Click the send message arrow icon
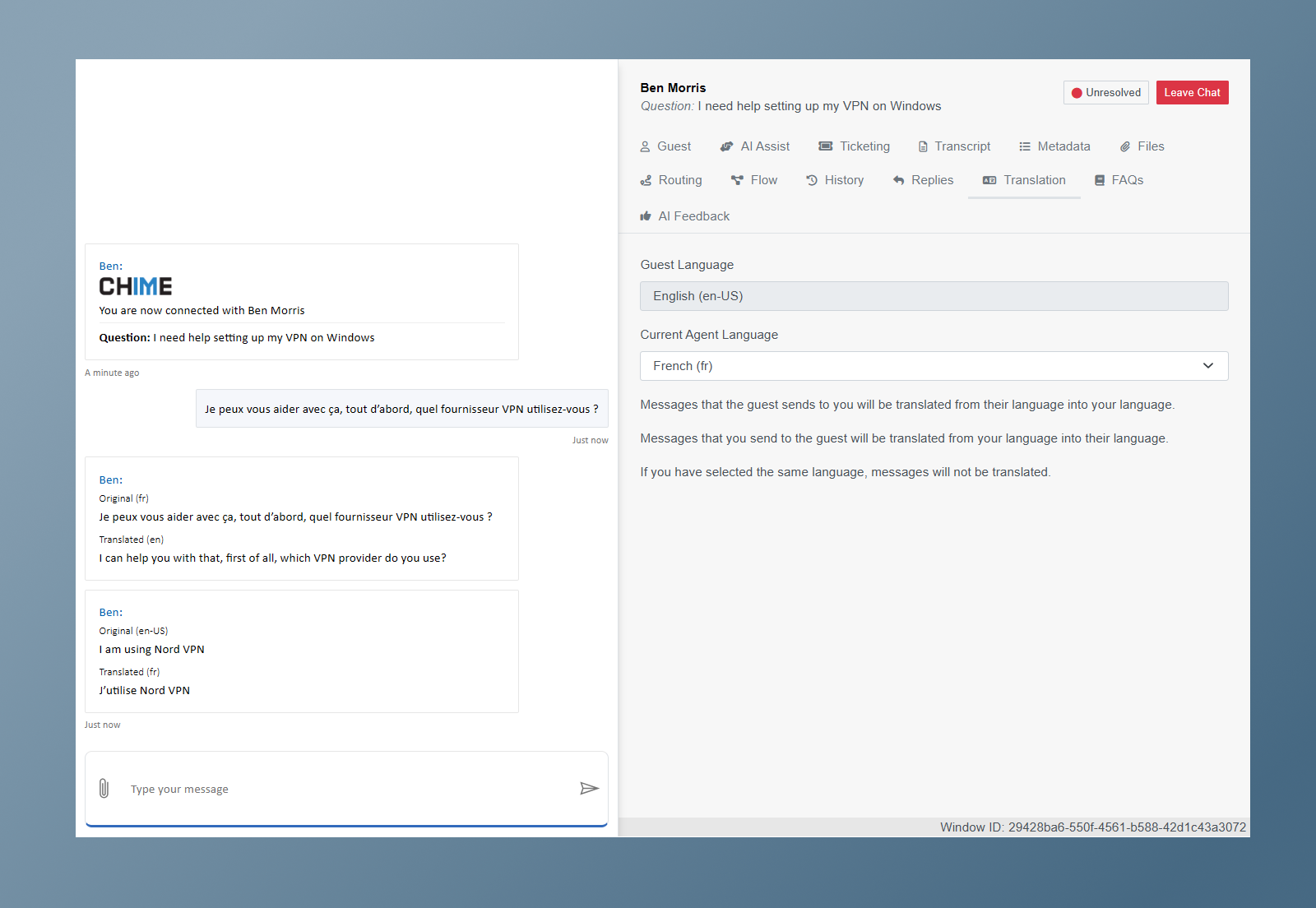The image size is (1316, 908). (589, 789)
